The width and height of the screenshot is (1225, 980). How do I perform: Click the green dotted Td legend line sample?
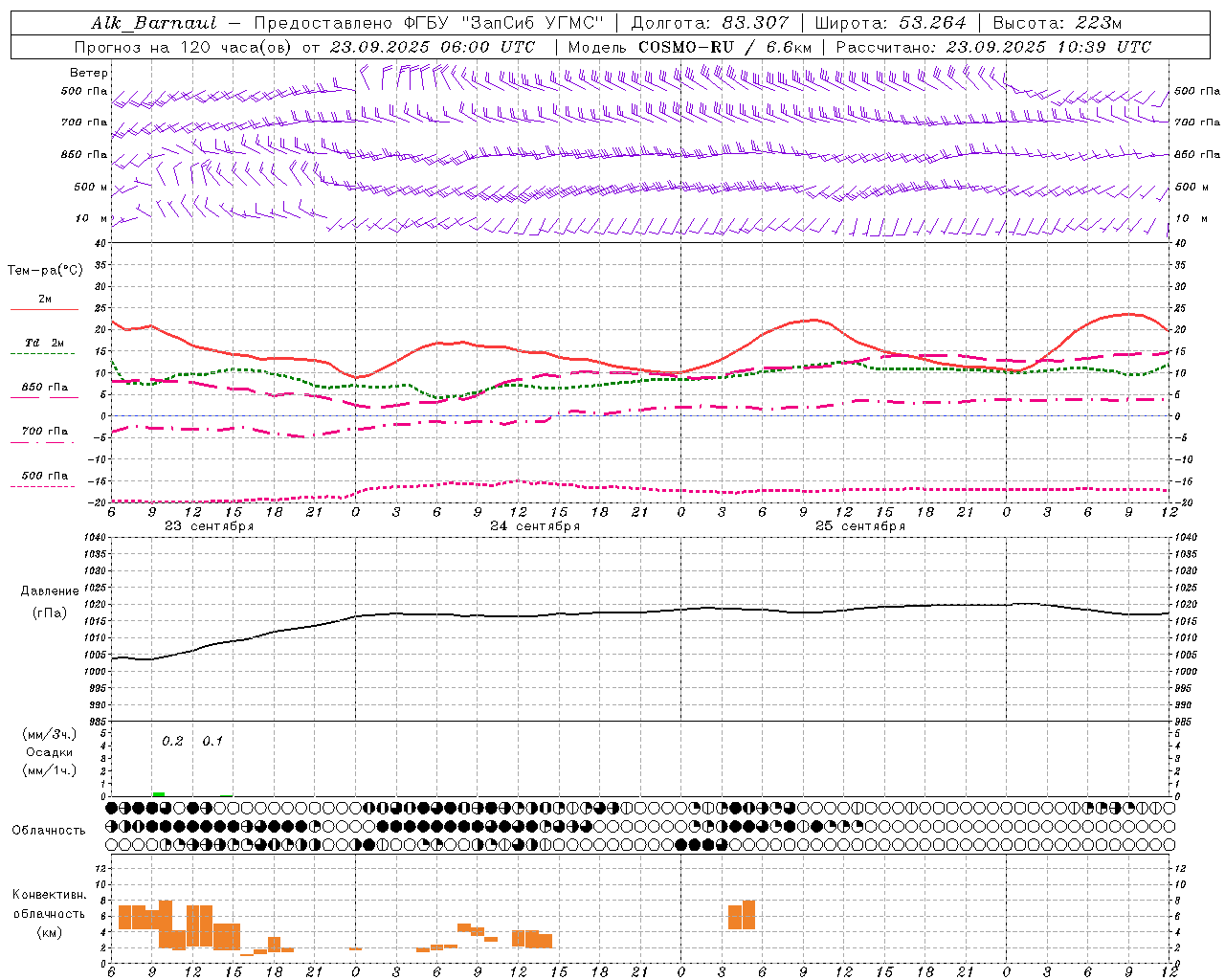pos(42,354)
